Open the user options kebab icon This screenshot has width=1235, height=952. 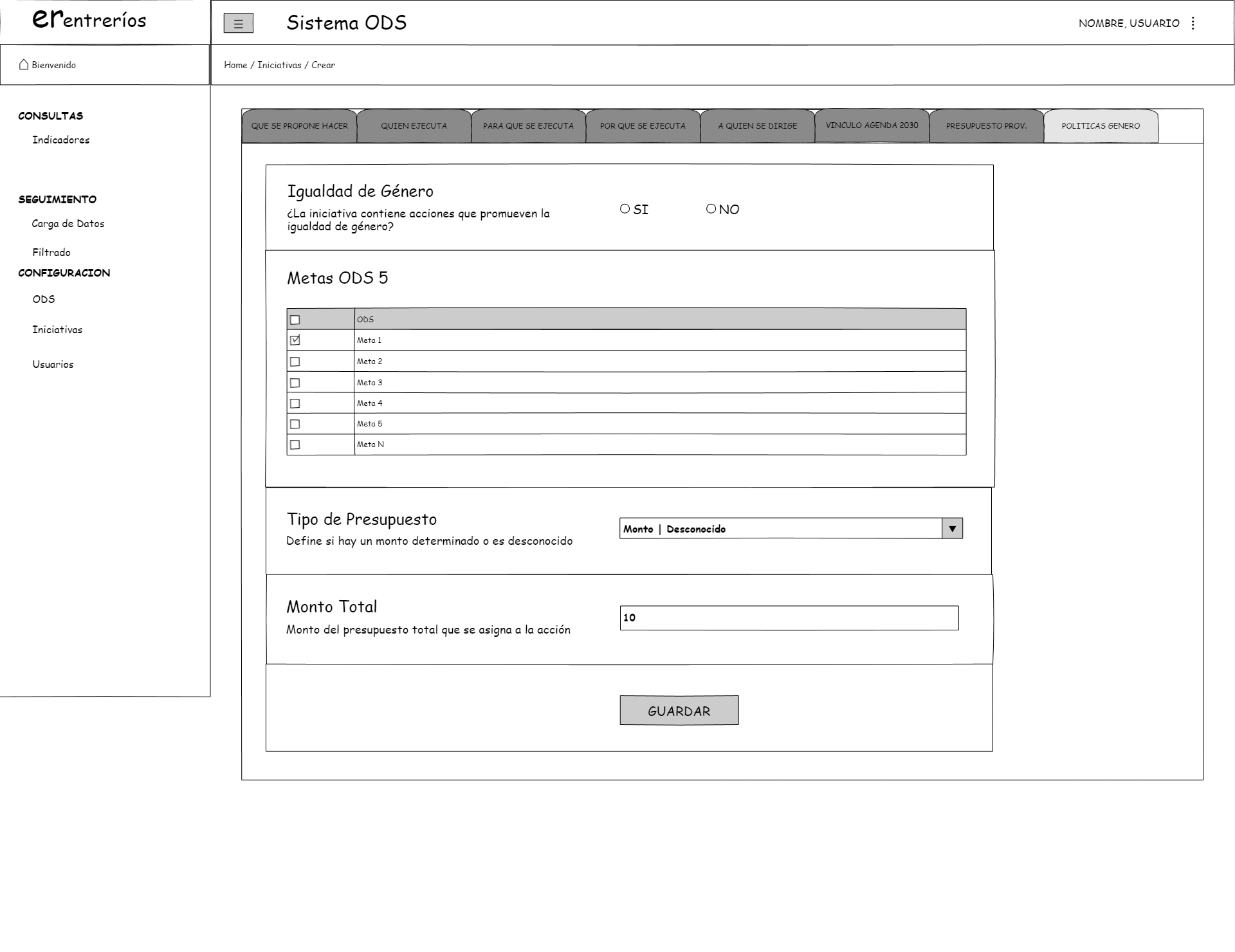1193,23
